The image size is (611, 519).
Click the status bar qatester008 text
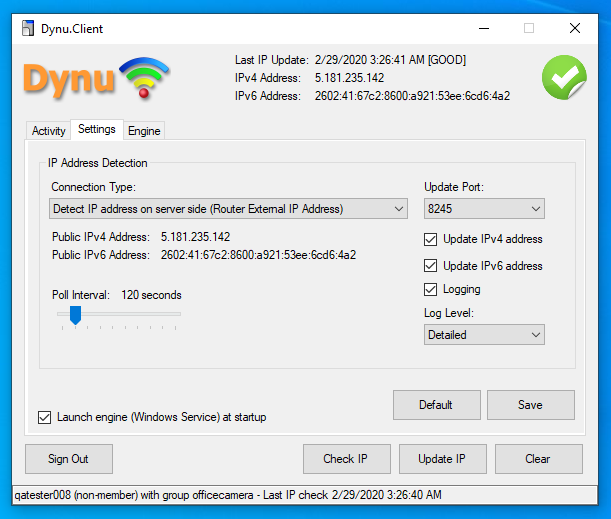pyautogui.click(x=228, y=495)
